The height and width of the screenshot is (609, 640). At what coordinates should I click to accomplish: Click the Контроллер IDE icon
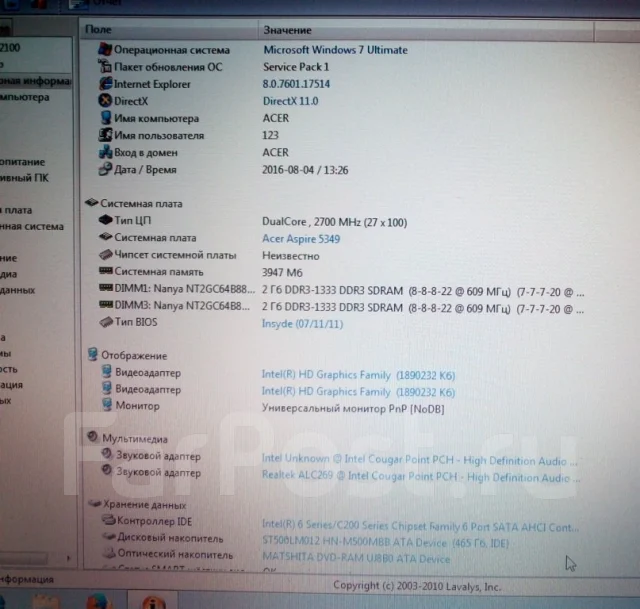click(108, 520)
